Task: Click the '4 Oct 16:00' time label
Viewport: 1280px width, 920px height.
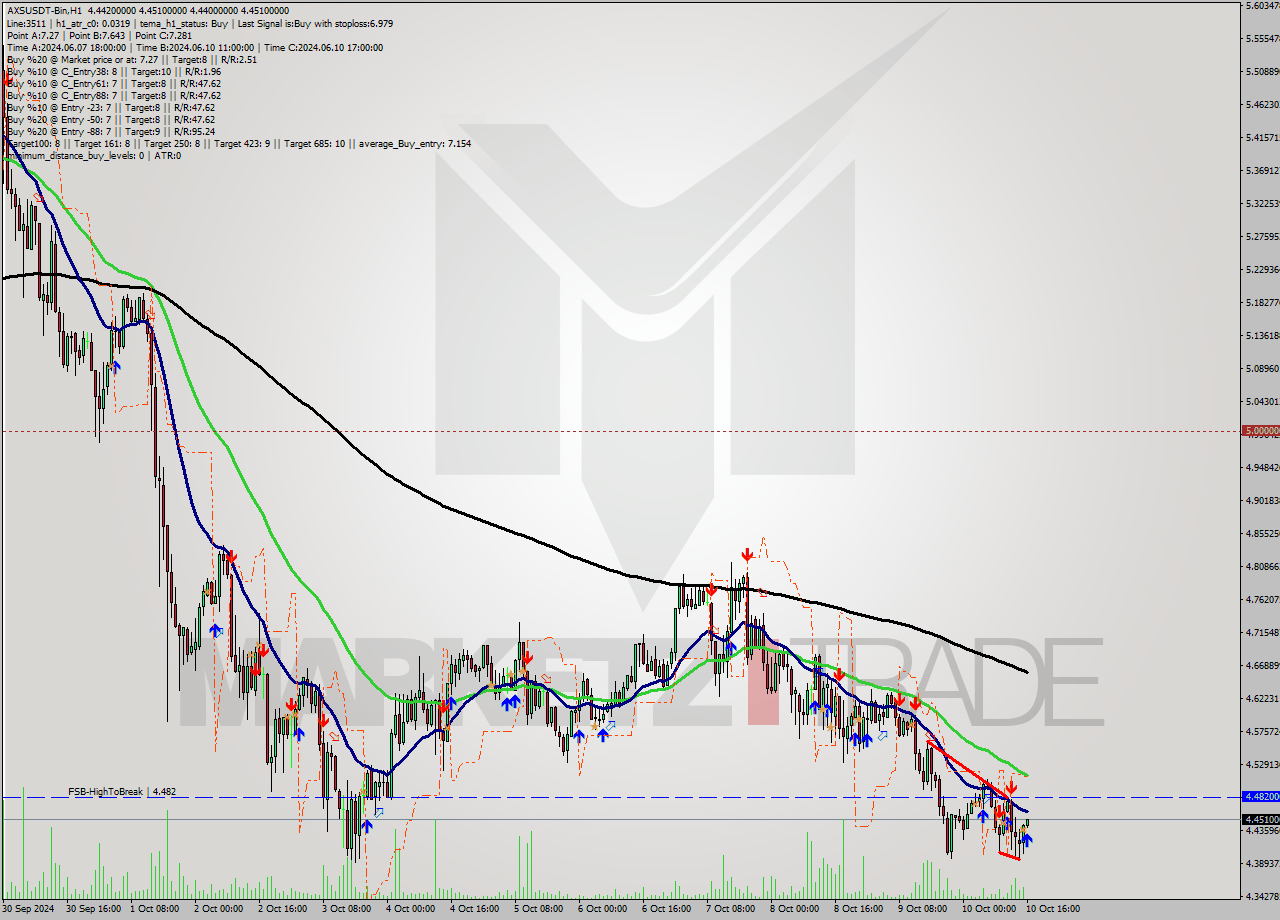Action: (474, 909)
